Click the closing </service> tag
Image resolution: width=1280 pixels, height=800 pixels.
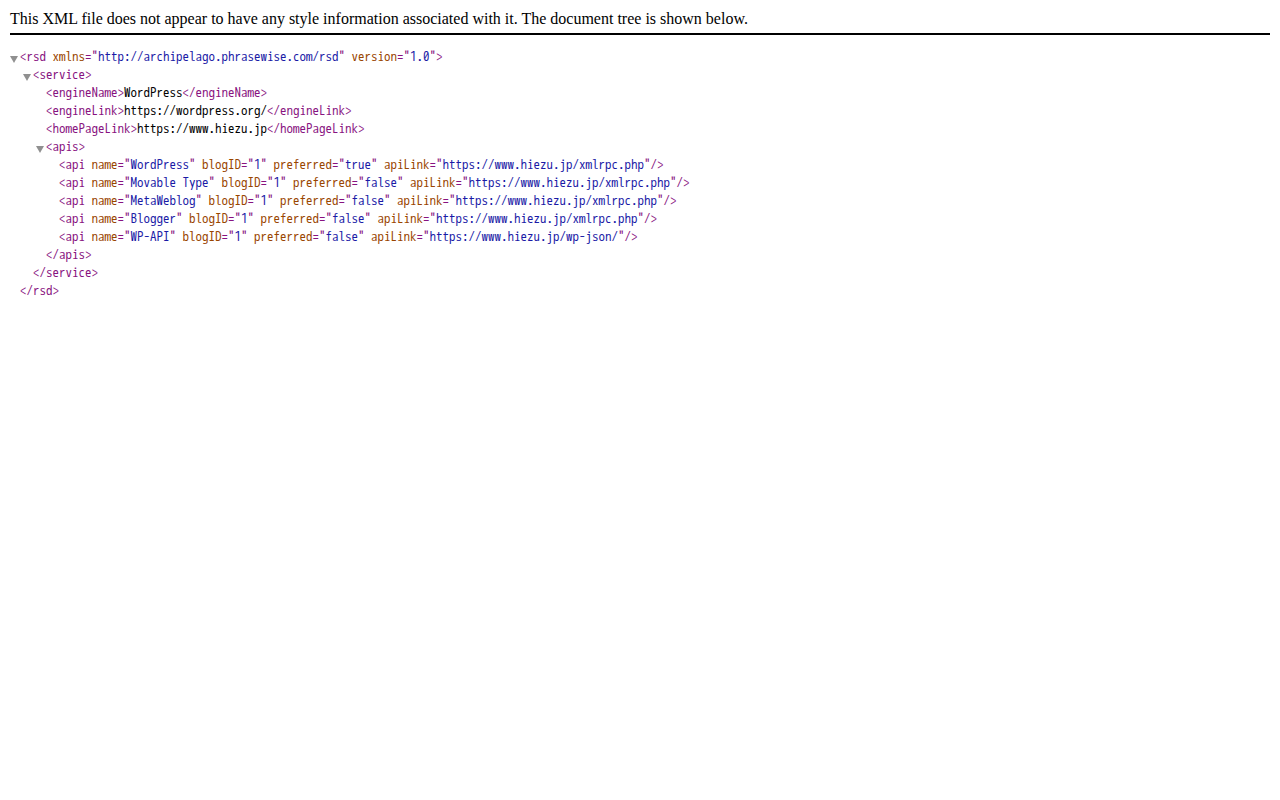click(66, 273)
